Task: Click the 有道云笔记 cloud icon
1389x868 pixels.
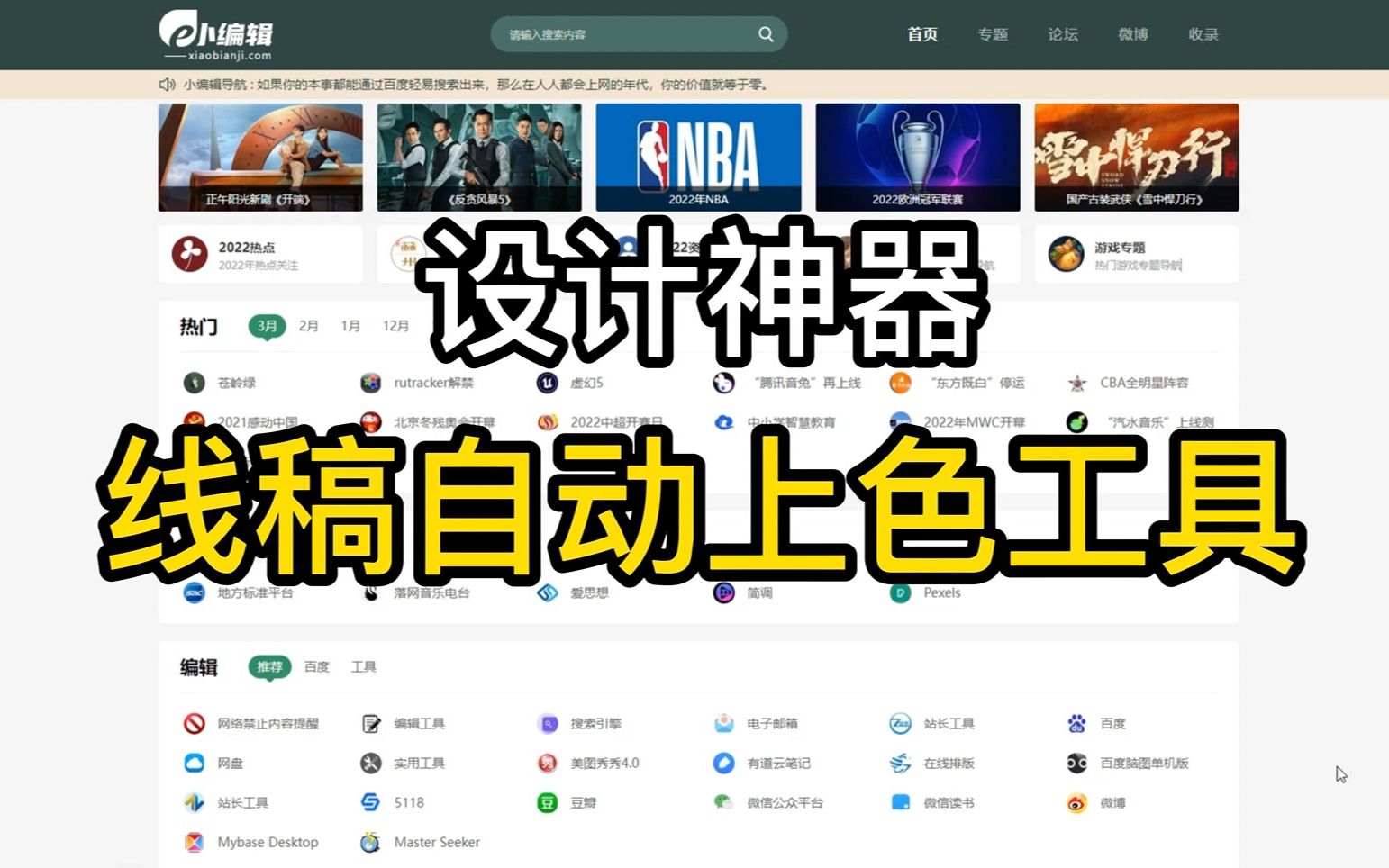Action: coord(723,763)
